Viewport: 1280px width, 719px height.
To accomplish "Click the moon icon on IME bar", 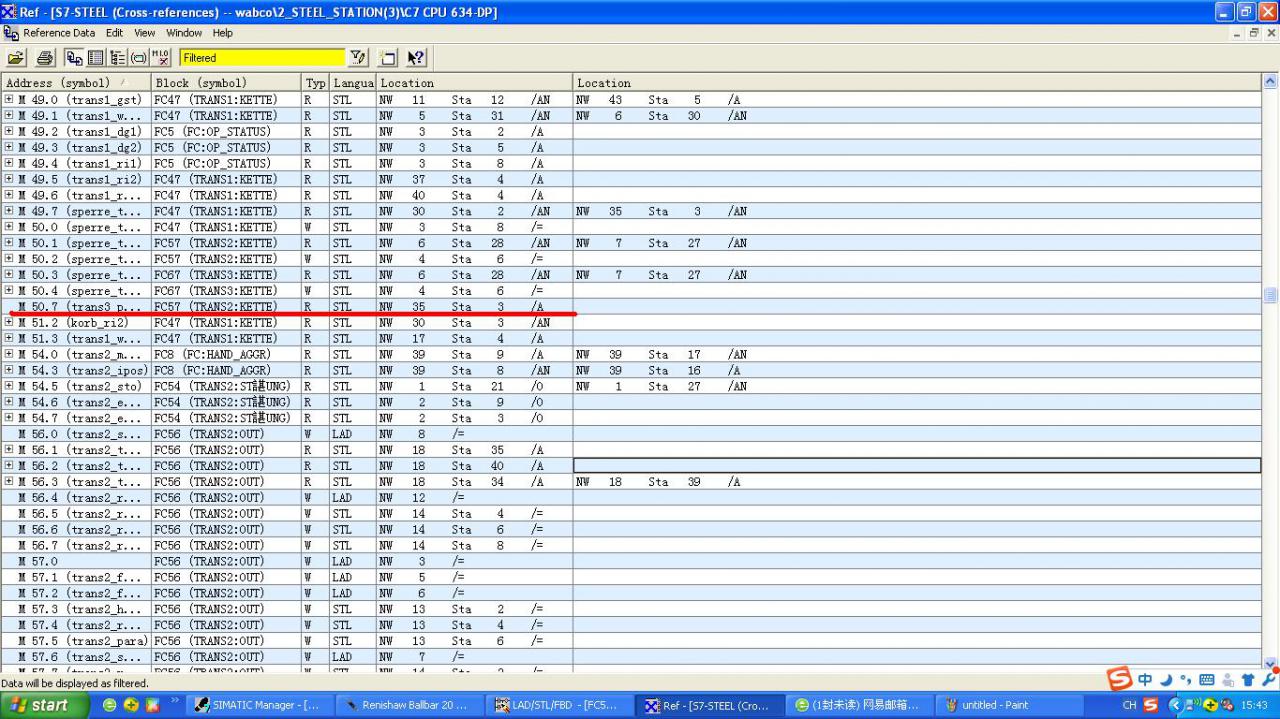I will [x=1168, y=680].
